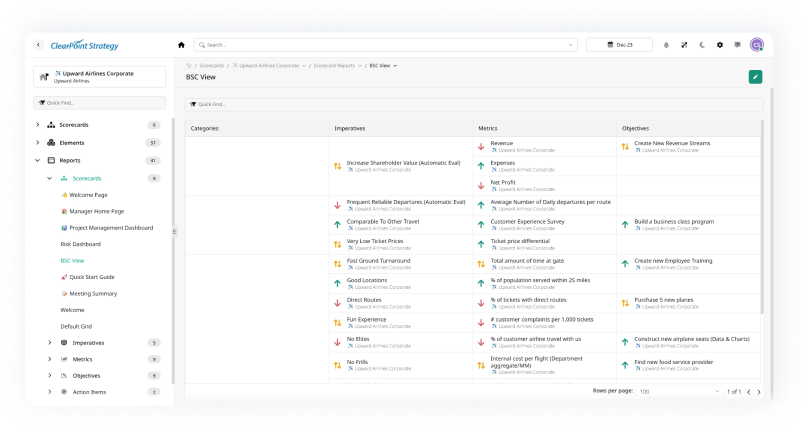Click the top search field
The image size is (809, 431).
385,45
